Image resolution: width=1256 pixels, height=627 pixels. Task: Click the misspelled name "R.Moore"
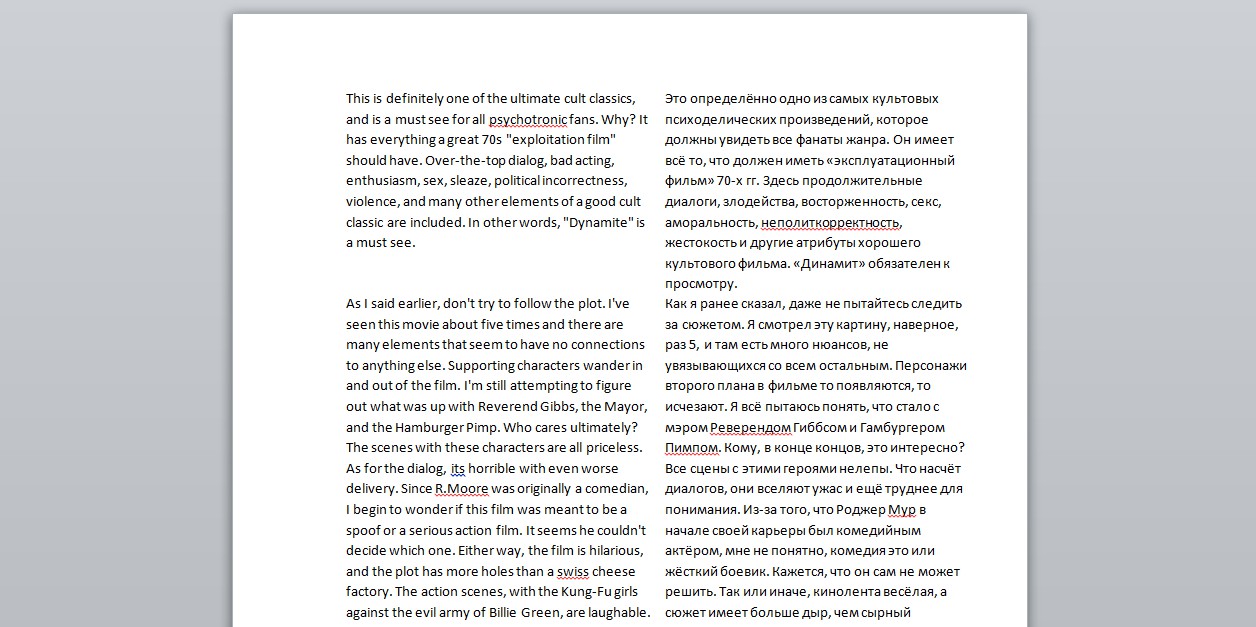pyautogui.click(x=462, y=489)
